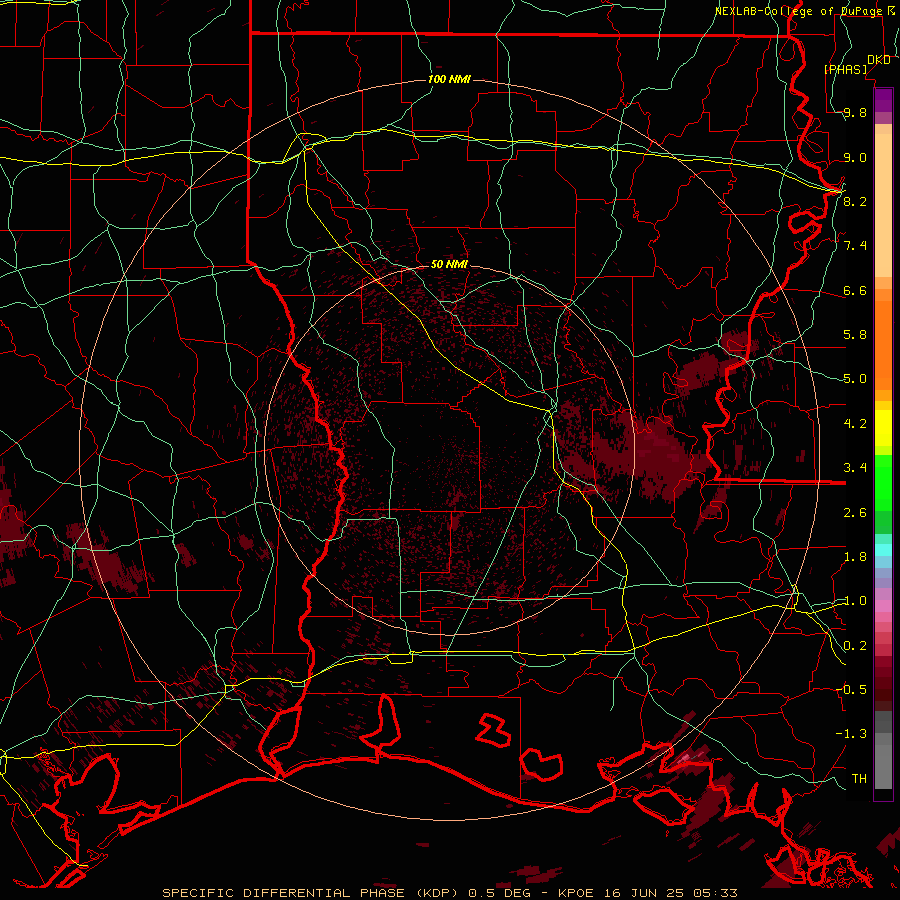Image resolution: width=900 pixels, height=900 pixels.
Task: Select the 1.0 value on the color scale
Action: tap(855, 601)
